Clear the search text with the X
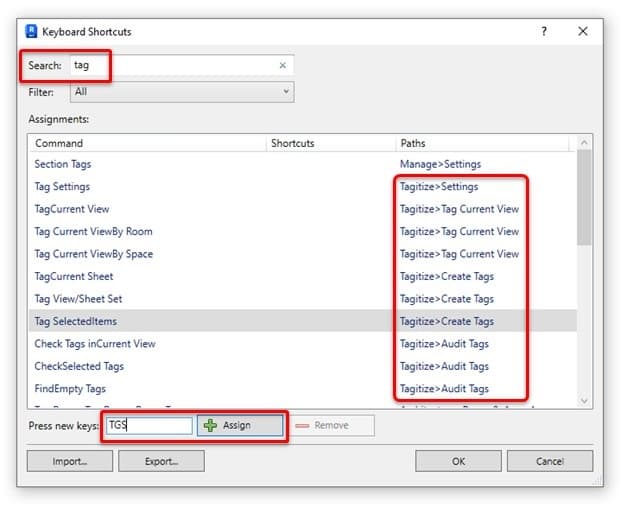 coord(283,65)
